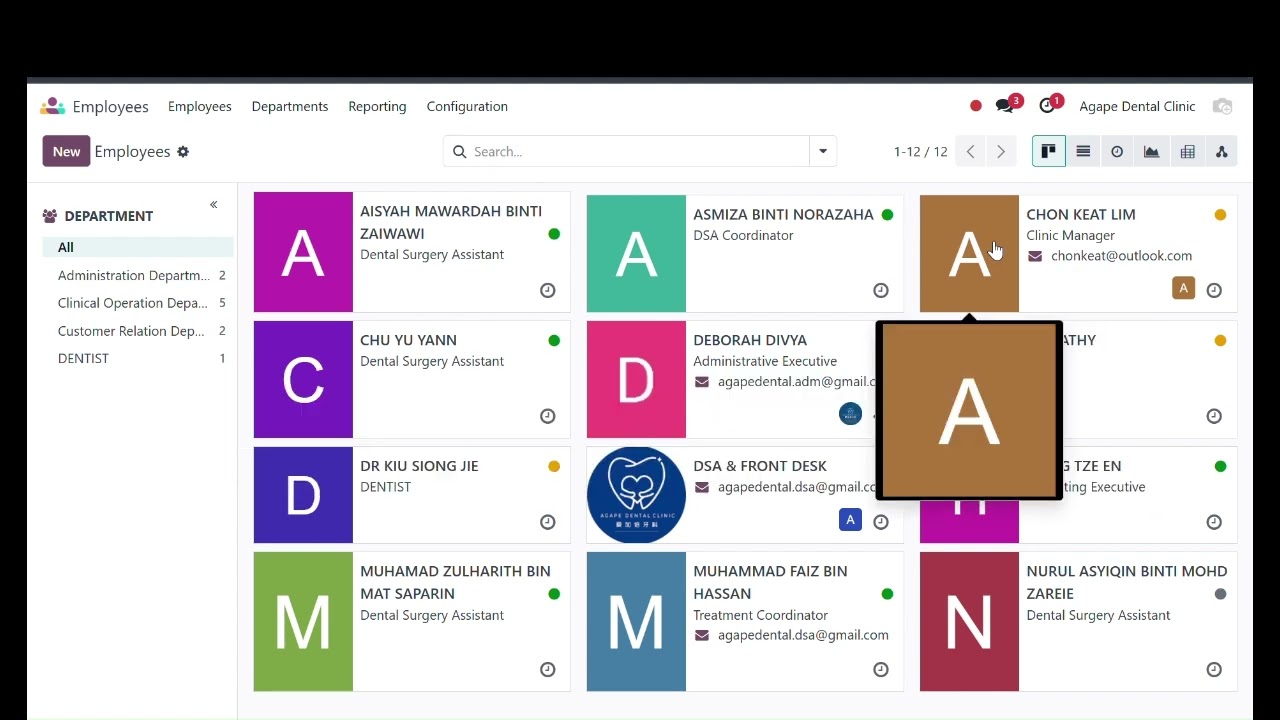
Task: Click the 1-12 / 12 pager counter
Action: tap(920, 152)
